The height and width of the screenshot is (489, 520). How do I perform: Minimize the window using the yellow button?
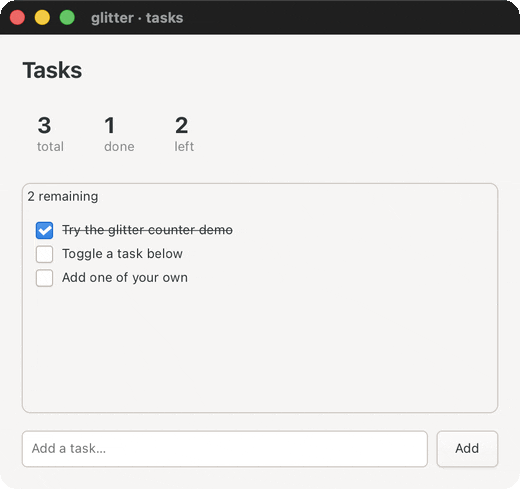[42, 18]
